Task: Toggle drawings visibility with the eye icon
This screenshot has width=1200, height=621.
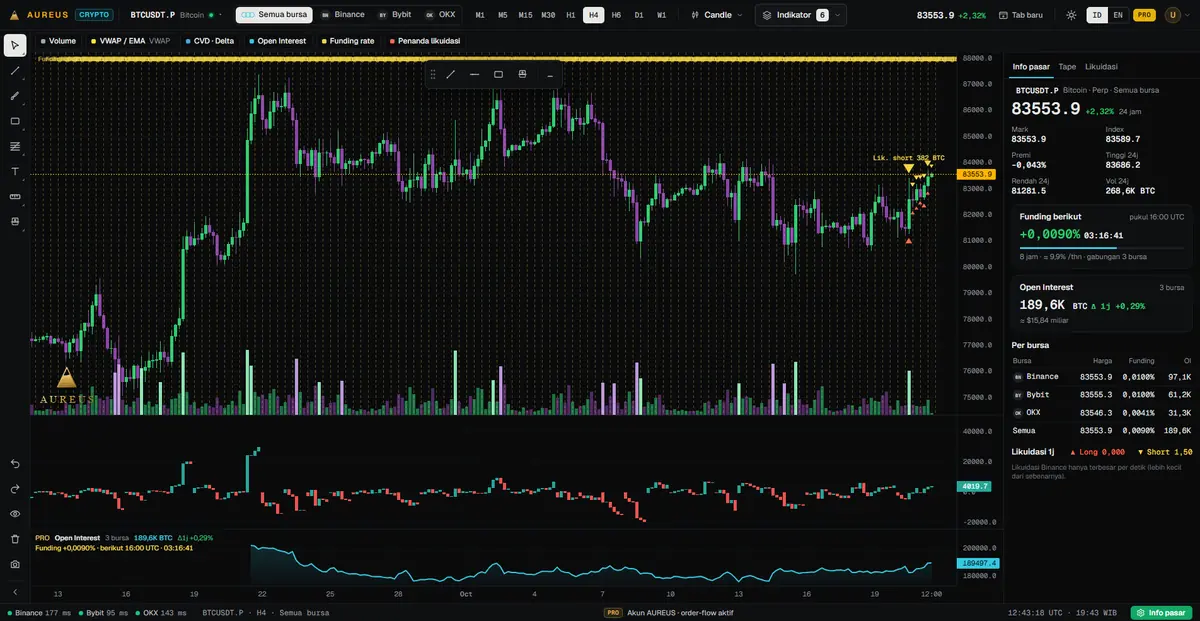Action: (15, 514)
